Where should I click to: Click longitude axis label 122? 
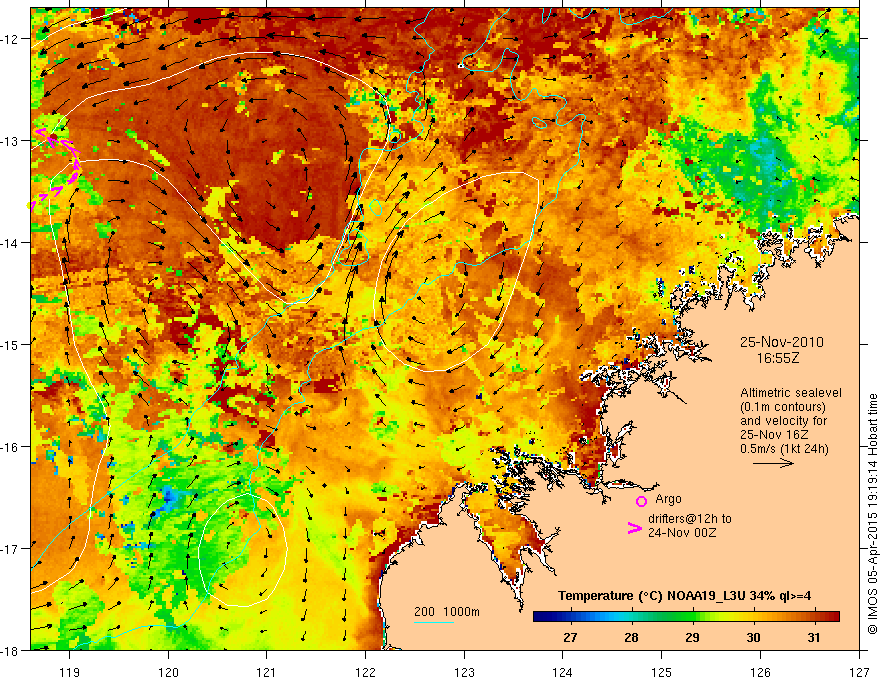tap(365, 672)
